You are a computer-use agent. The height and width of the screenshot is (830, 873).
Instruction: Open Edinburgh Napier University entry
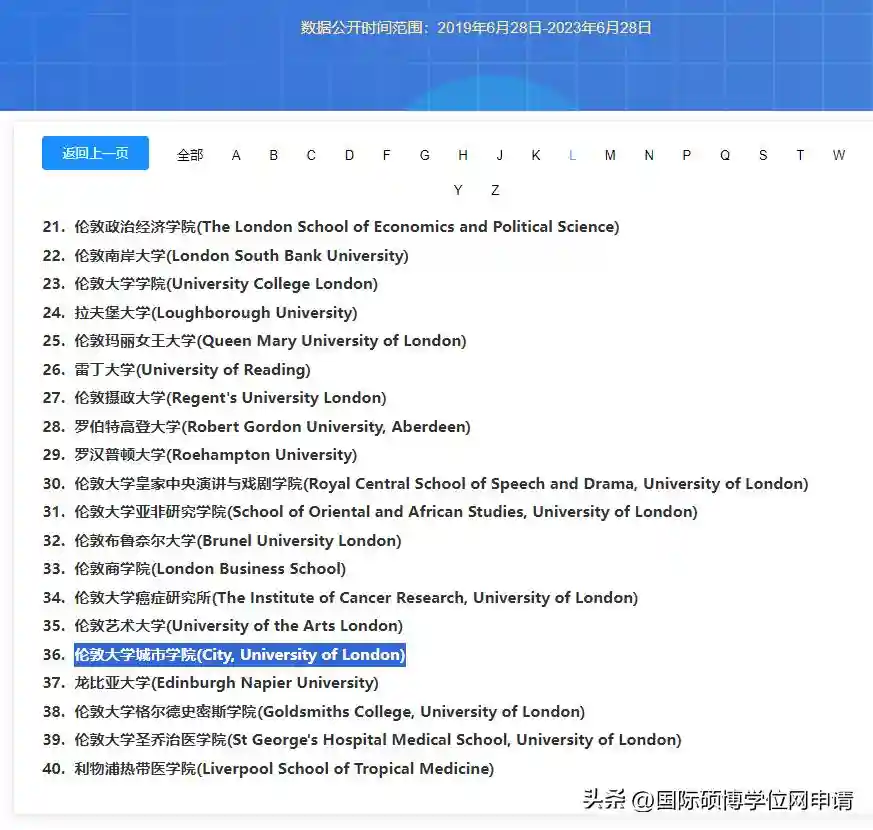coord(226,683)
